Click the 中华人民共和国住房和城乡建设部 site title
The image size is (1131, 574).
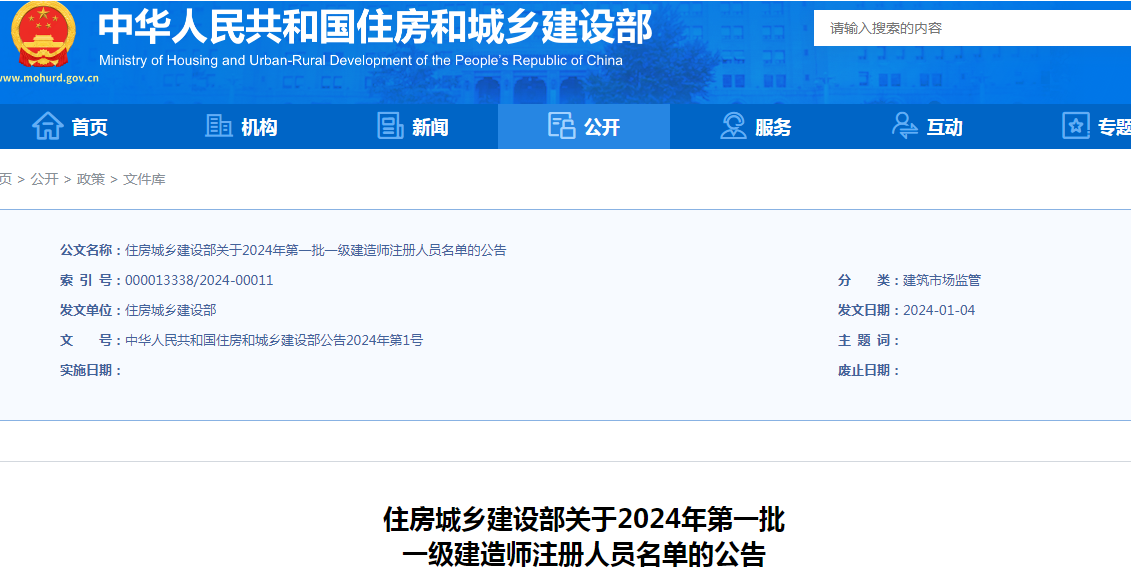(x=375, y=26)
